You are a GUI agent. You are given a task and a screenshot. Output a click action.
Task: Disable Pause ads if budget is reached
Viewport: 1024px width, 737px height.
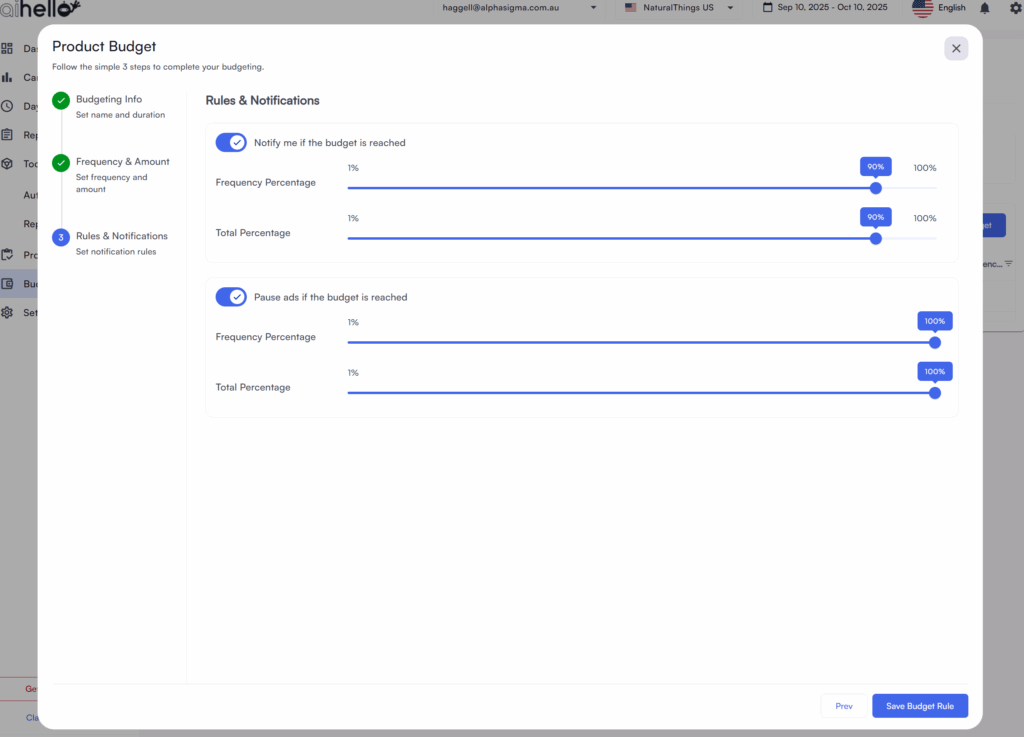(231, 297)
